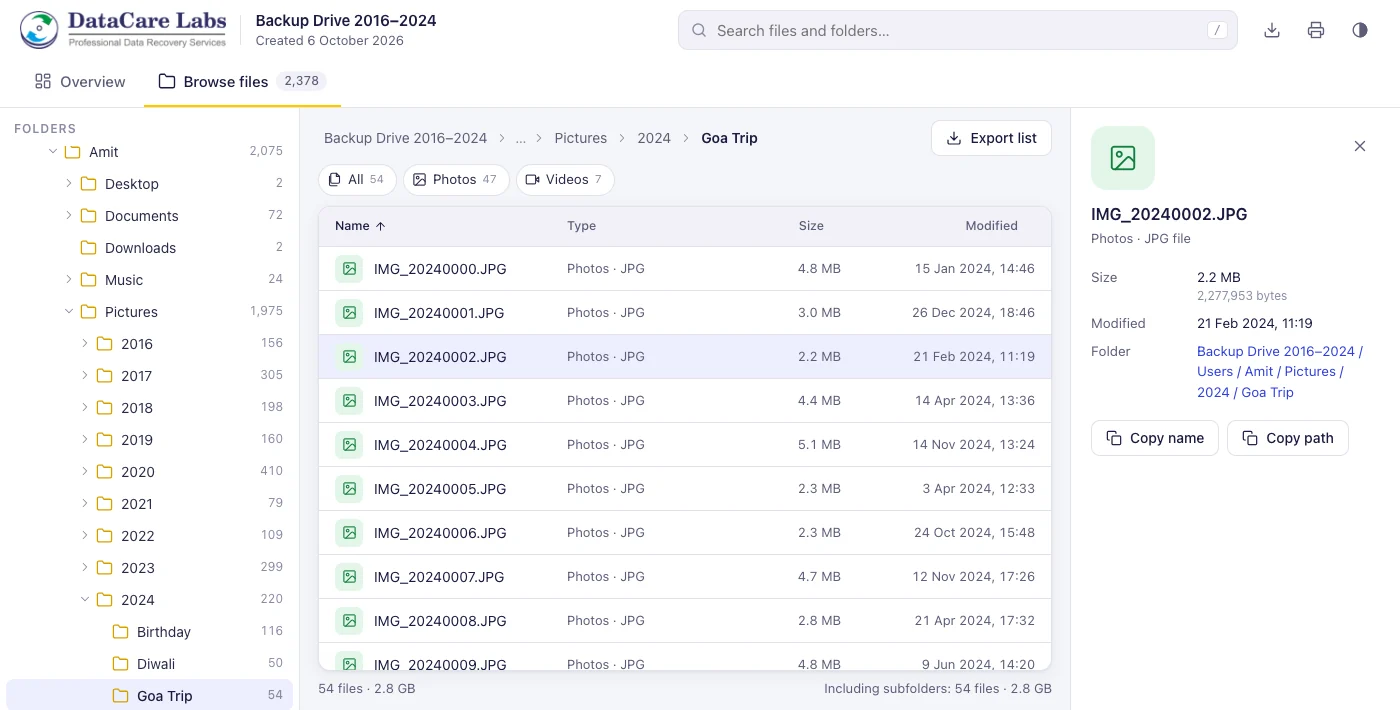The width and height of the screenshot is (1400, 710).
Task: Click the Birthday folder icon
Action: pos(120,632)
